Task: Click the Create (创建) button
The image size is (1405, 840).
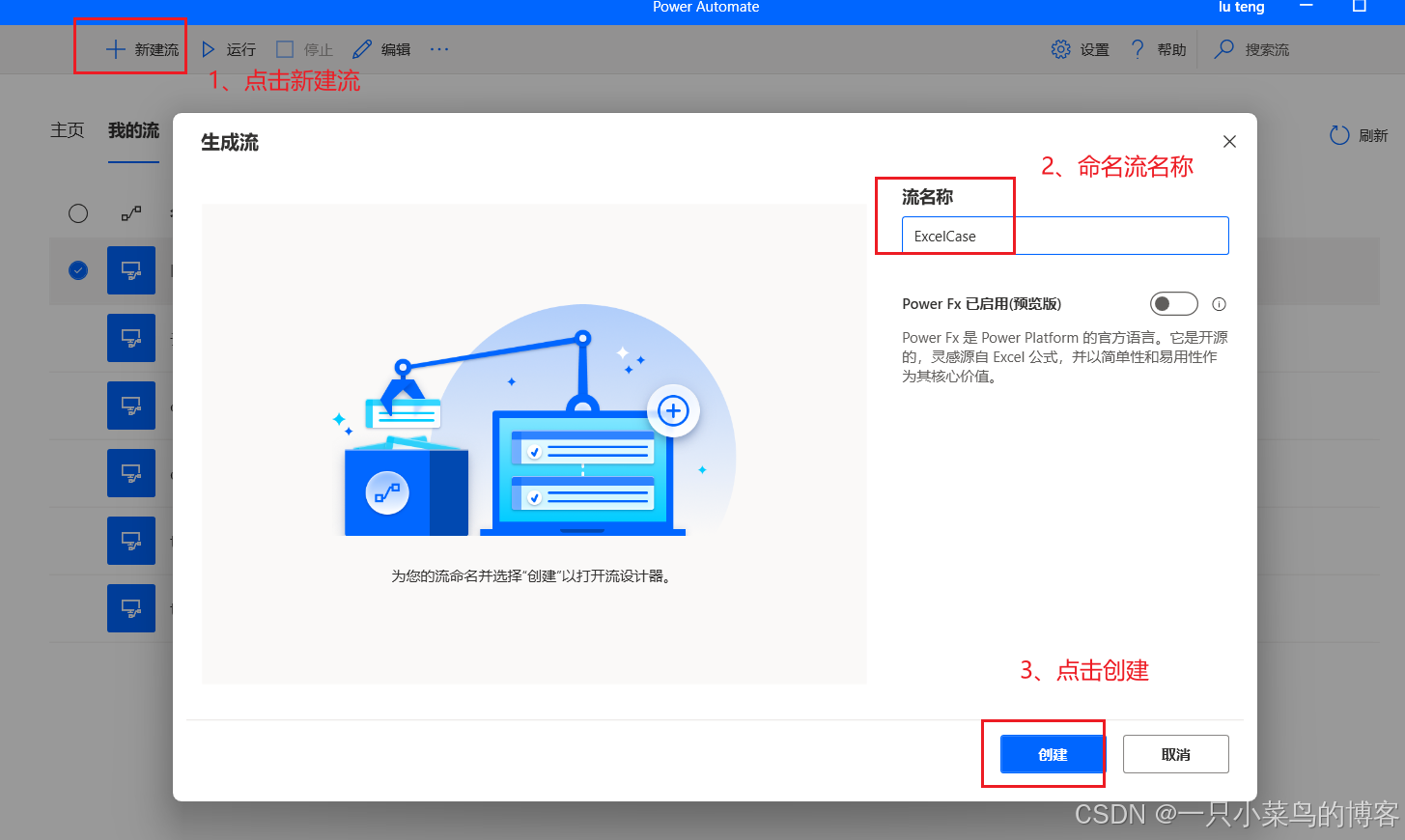Action: pyautogui.click(x=1053, y=754)
